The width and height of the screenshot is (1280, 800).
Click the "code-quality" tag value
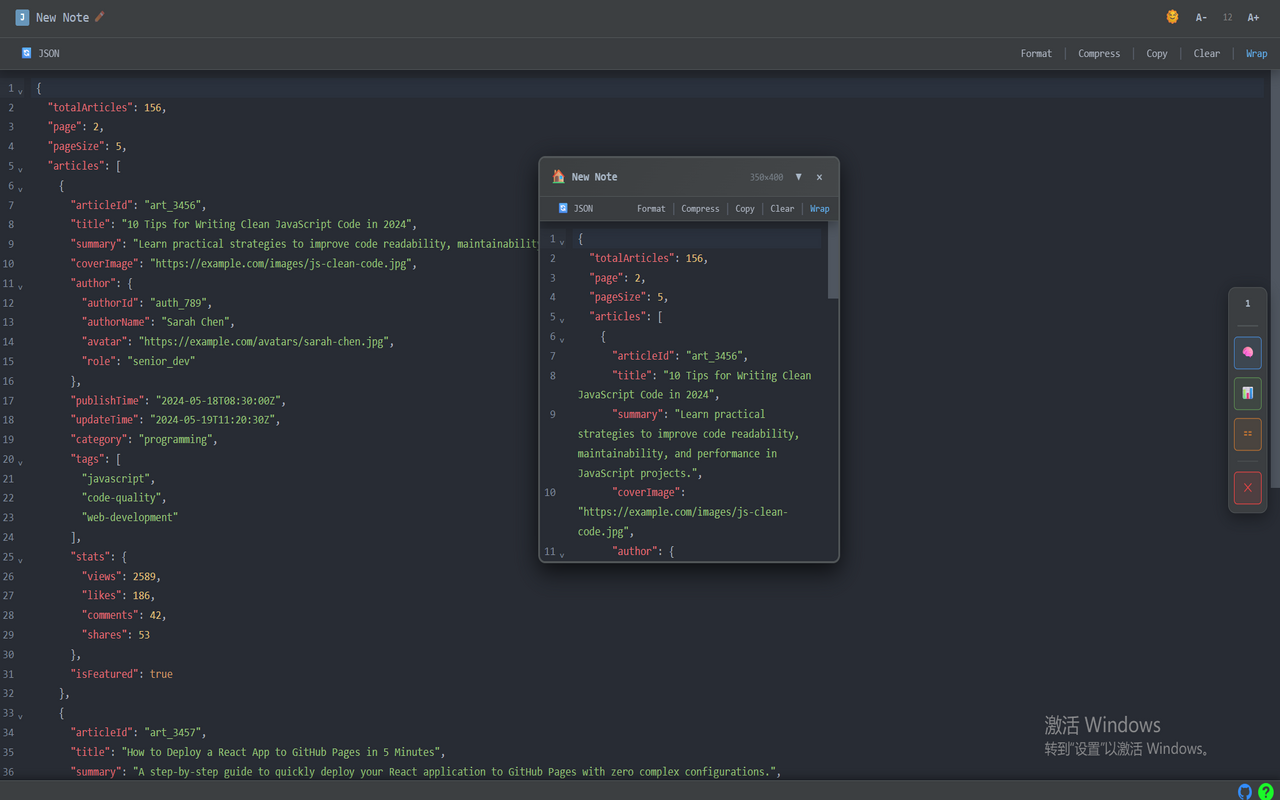click(x=123, y=497)
